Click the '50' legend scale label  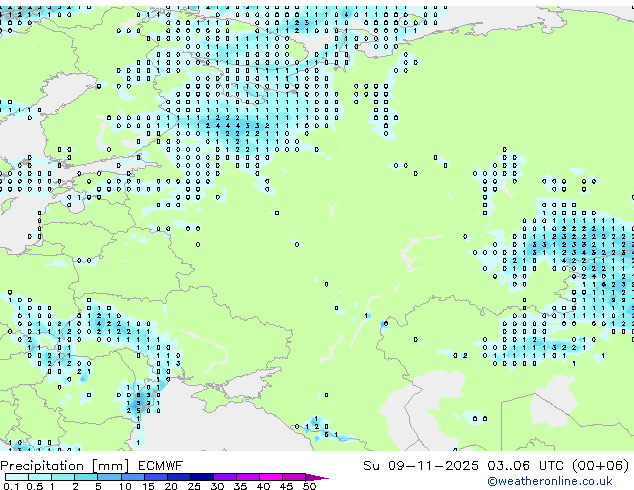point(309,486)
